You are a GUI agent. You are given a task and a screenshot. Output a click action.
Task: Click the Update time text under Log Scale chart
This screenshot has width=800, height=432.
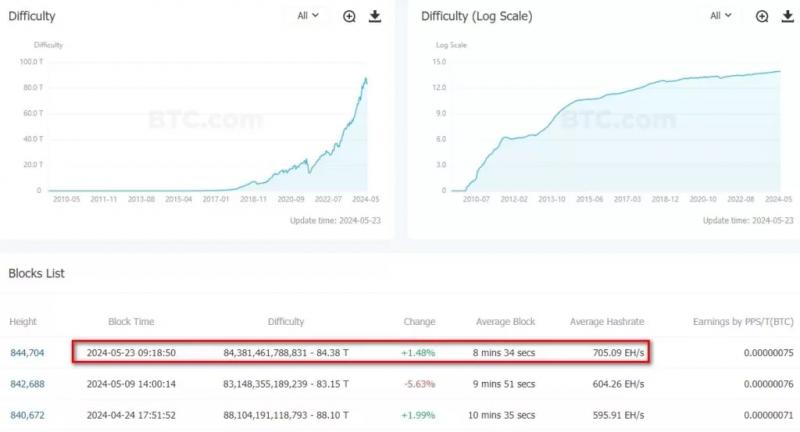tap(748, 220)
